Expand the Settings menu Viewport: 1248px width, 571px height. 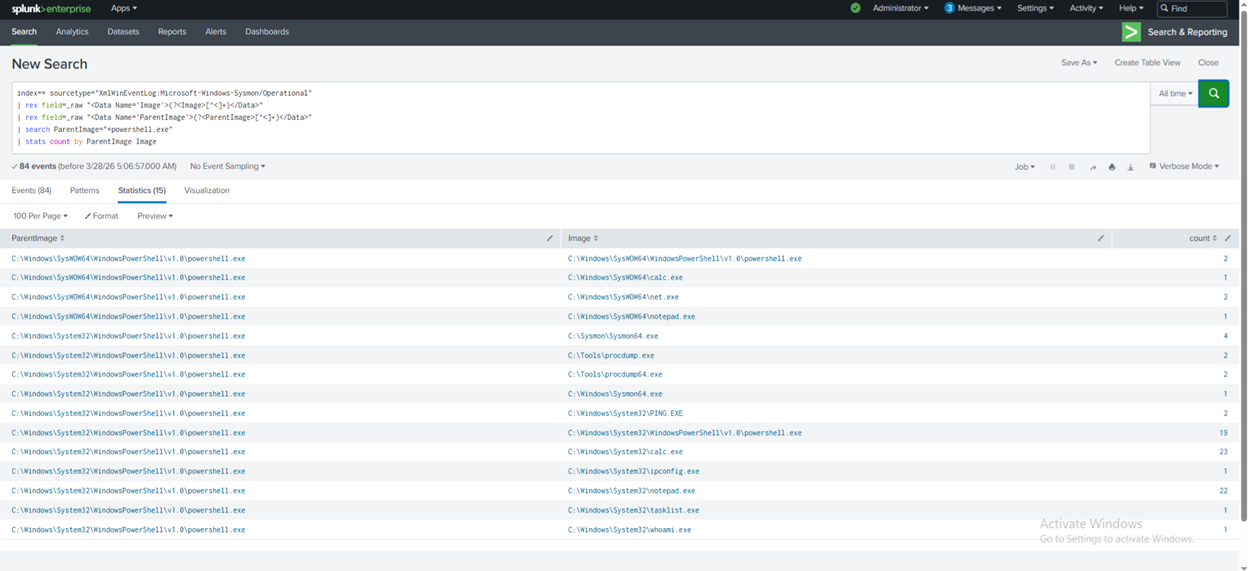click(1035, 8)
